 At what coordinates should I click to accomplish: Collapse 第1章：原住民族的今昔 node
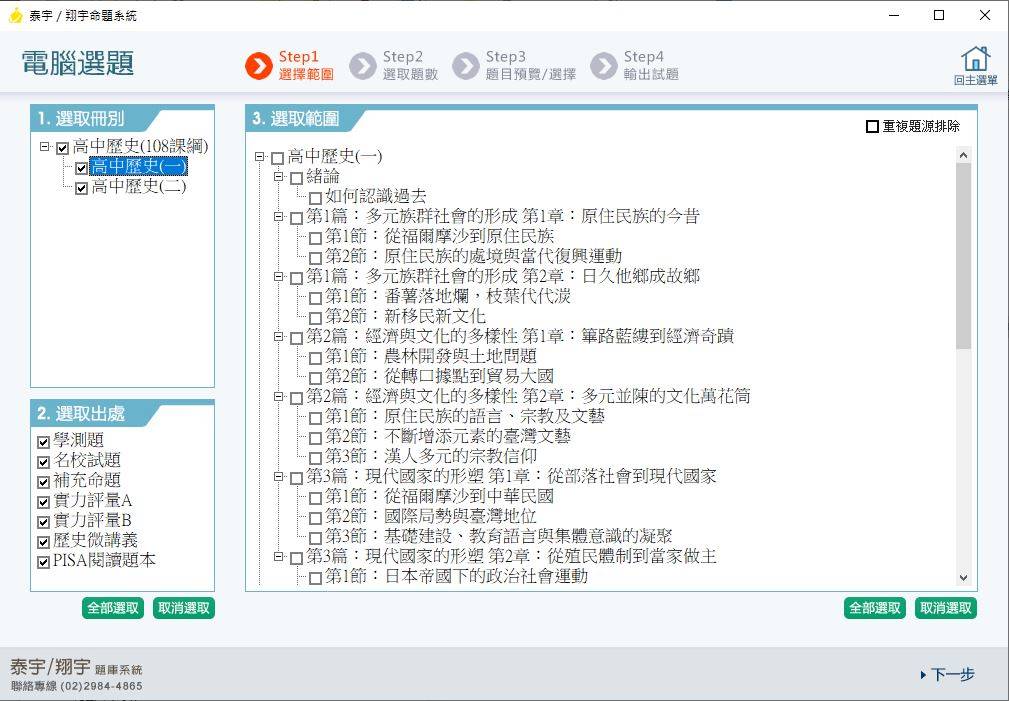click(278, 216)
